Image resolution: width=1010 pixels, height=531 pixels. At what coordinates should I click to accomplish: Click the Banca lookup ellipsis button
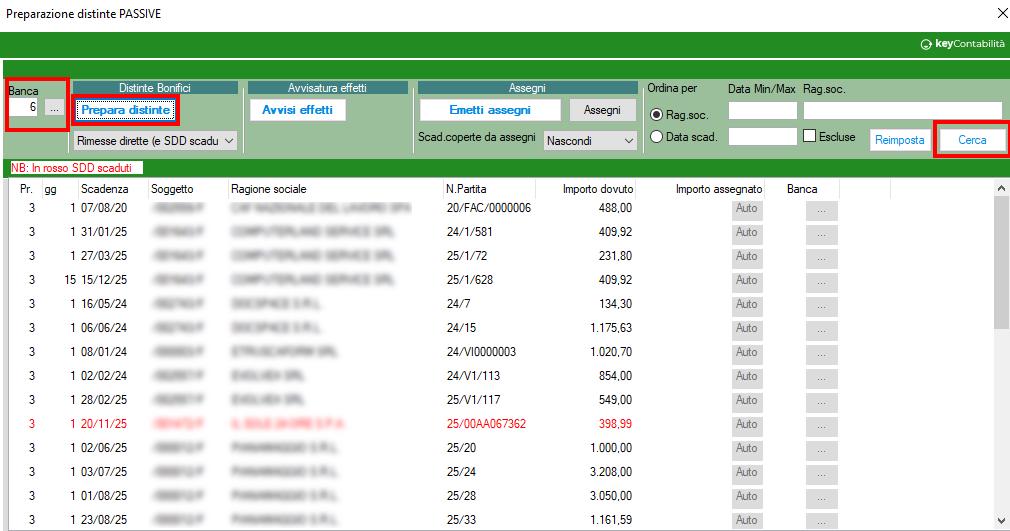coord(55,107)
